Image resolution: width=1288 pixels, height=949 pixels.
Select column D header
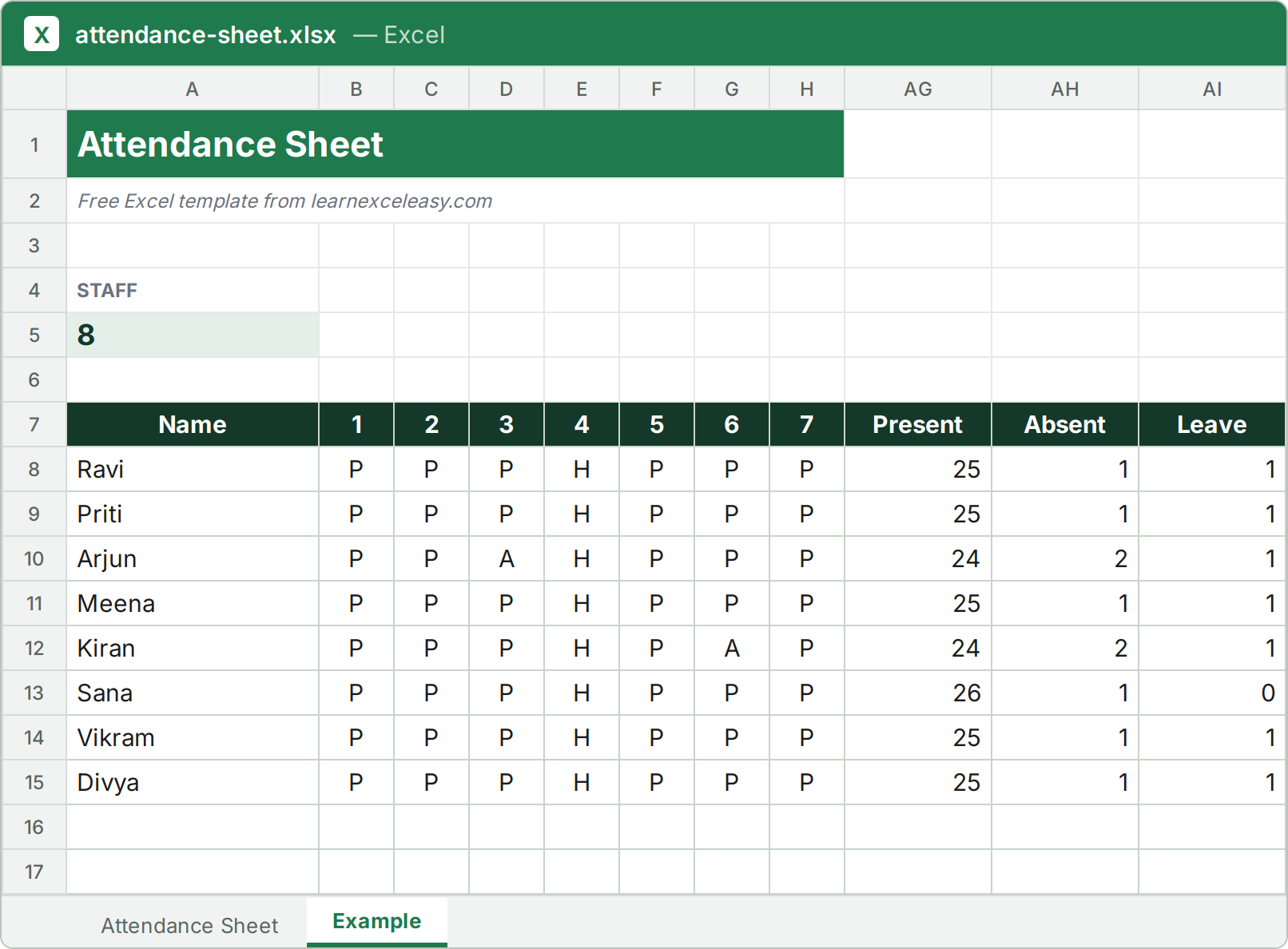[507, 89]
